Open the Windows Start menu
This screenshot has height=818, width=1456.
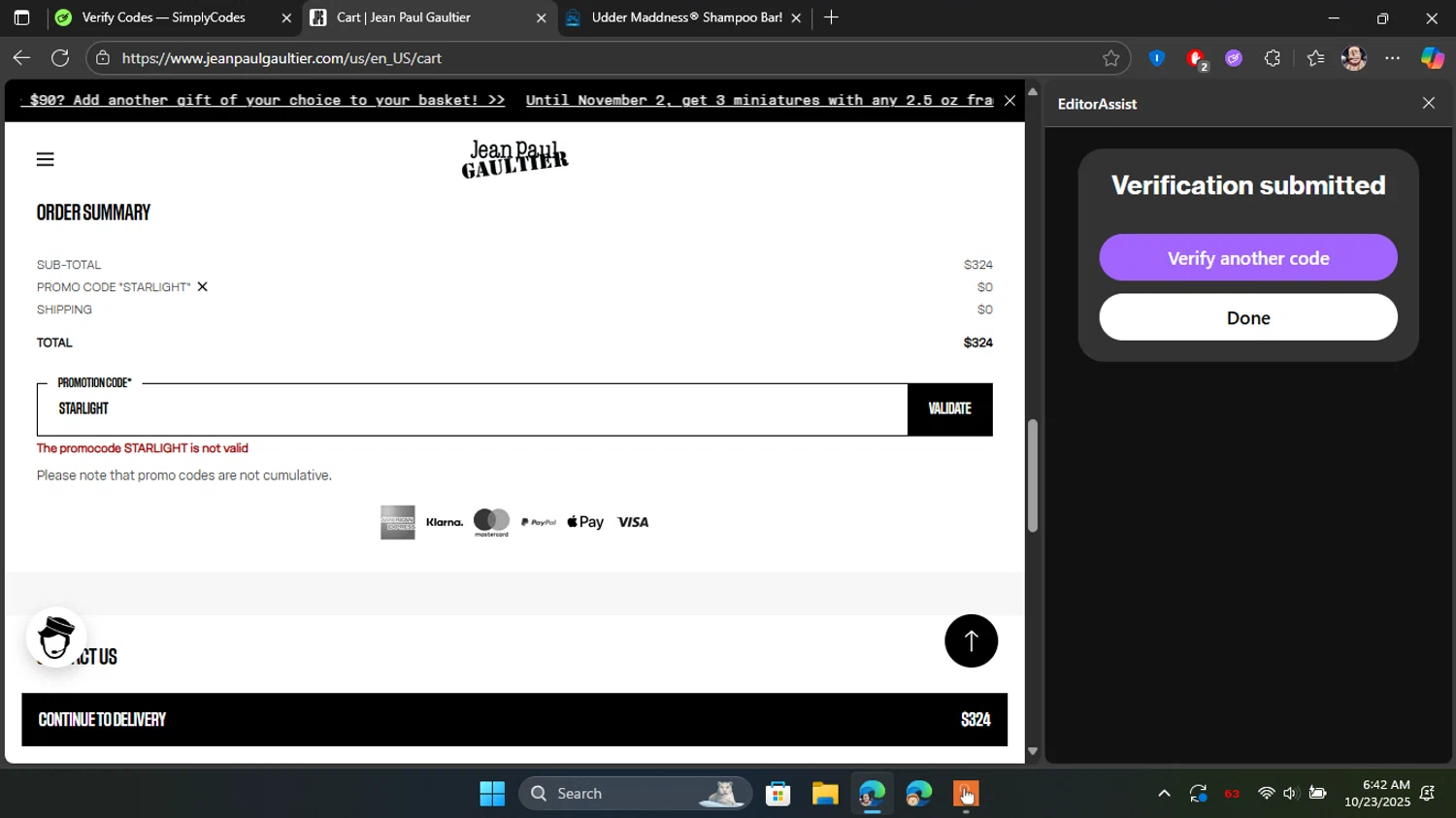(x=492, y=794)
